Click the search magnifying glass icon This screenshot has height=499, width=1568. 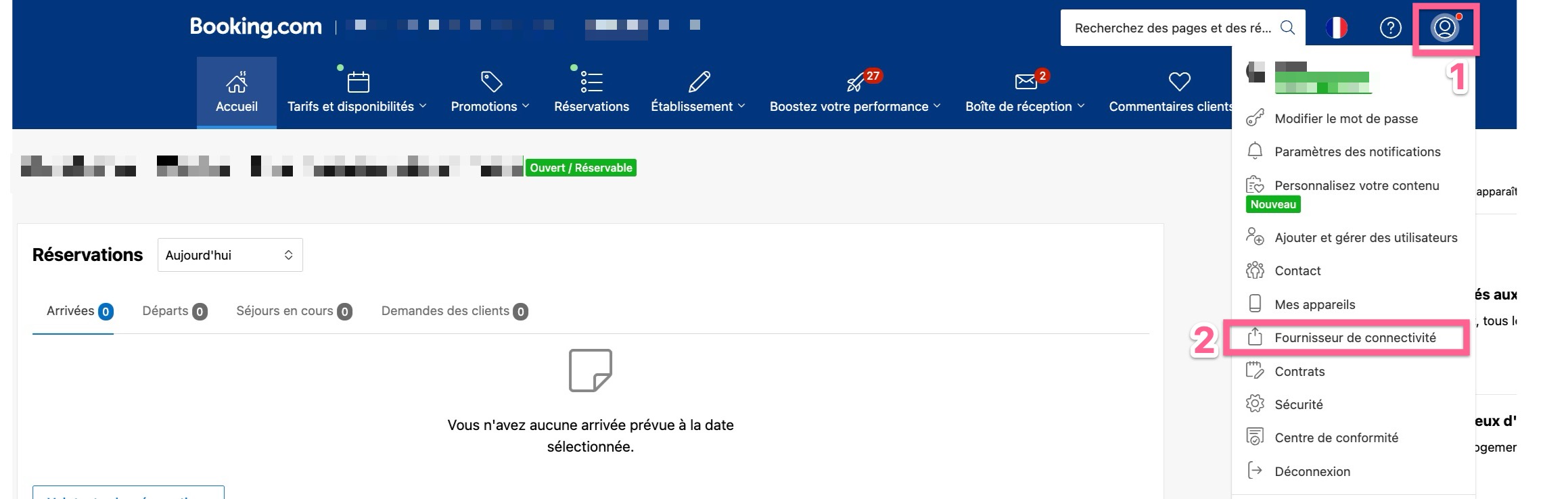coord(1287,28)
